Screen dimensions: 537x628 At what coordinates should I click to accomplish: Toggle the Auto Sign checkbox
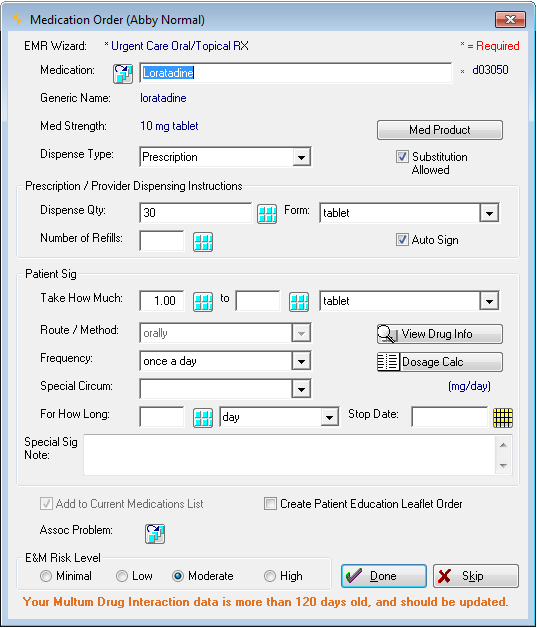[402, 240]
